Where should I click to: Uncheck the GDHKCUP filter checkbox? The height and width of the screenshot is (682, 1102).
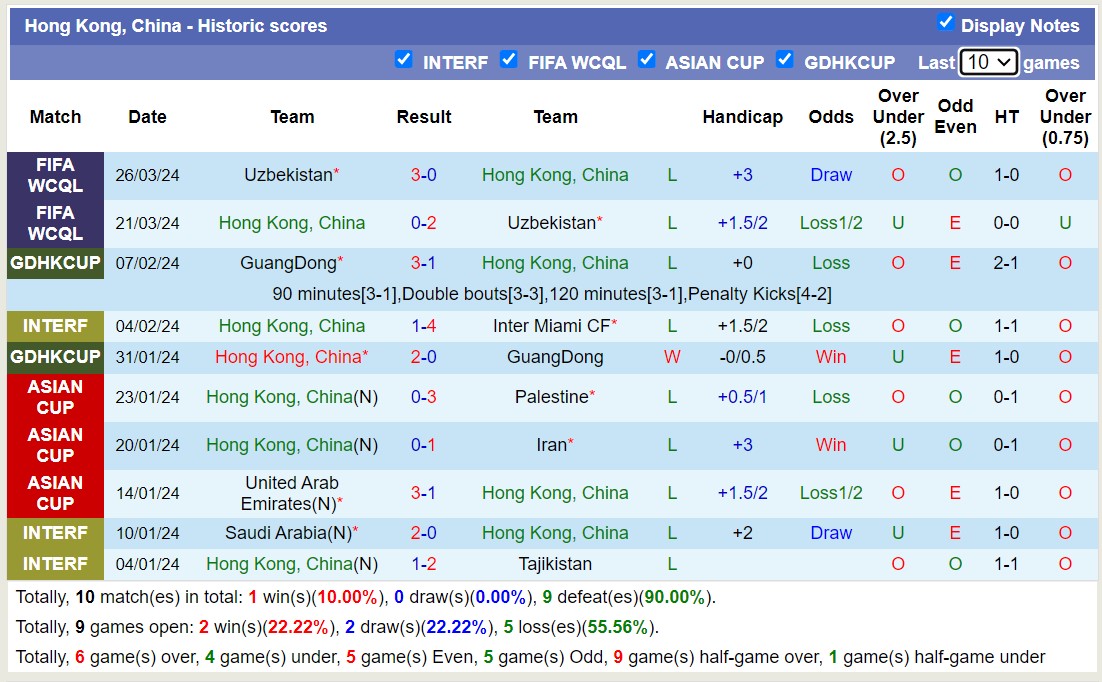tap(785, 60)
